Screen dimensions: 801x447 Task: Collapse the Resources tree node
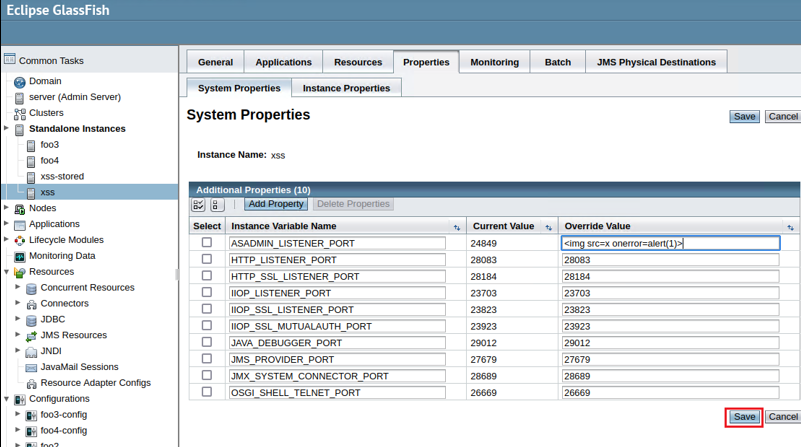6,271
